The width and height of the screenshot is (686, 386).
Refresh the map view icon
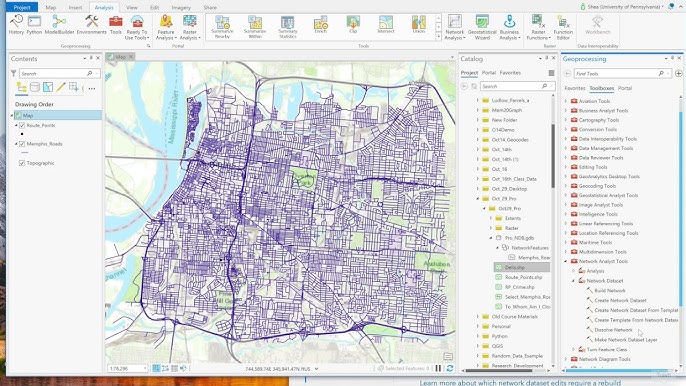450,368
